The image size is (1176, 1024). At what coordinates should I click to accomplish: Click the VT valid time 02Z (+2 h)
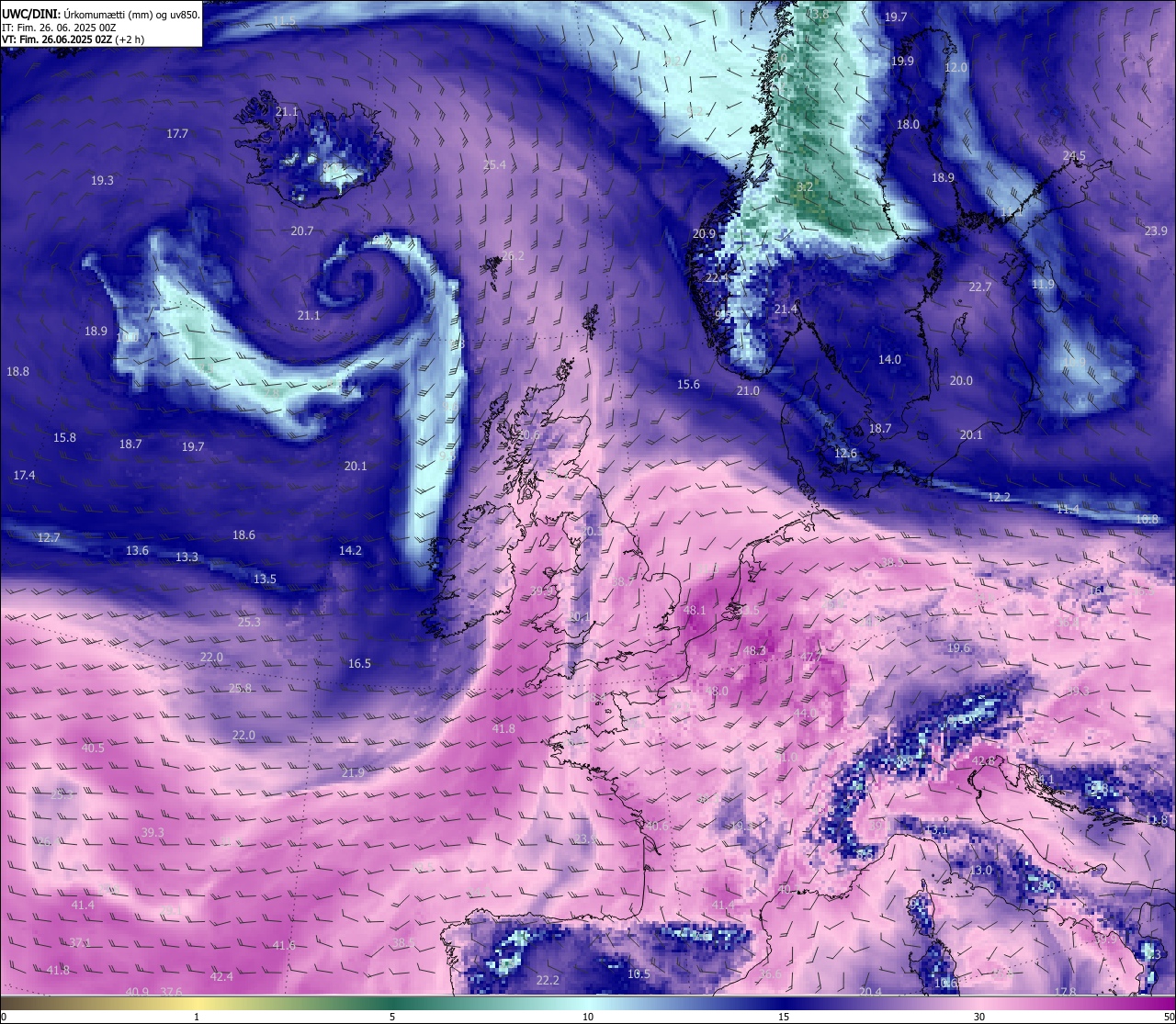click(73, 39)
